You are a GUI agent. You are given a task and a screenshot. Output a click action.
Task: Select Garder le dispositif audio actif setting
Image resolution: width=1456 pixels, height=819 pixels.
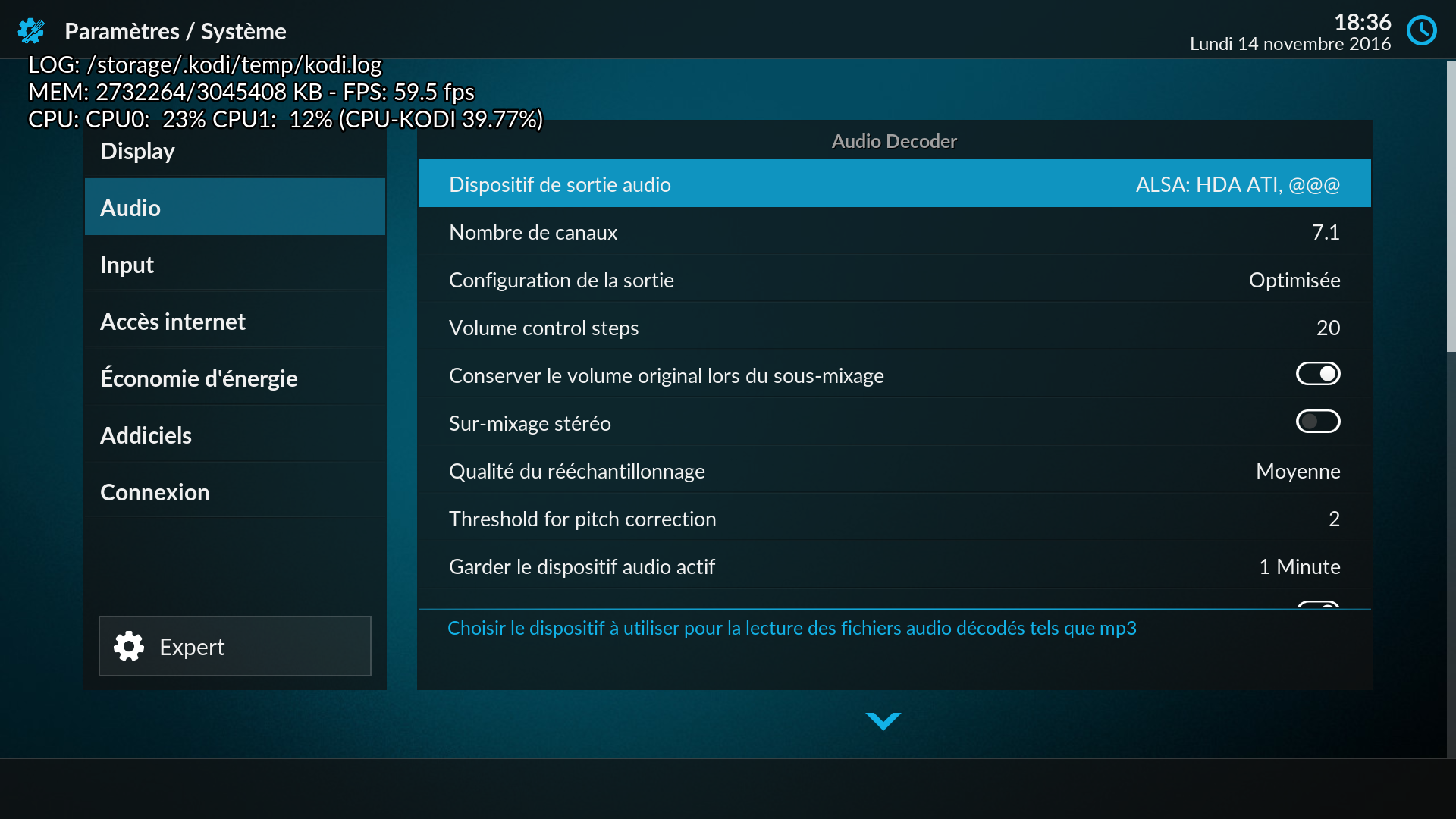click(895, 566)
